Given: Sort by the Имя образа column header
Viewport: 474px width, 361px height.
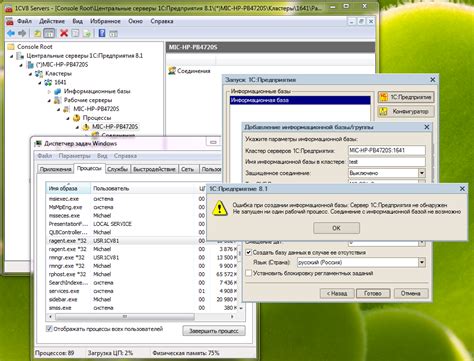Looking at the screenshot, I should pyautogui.click(x=68, y=188).
